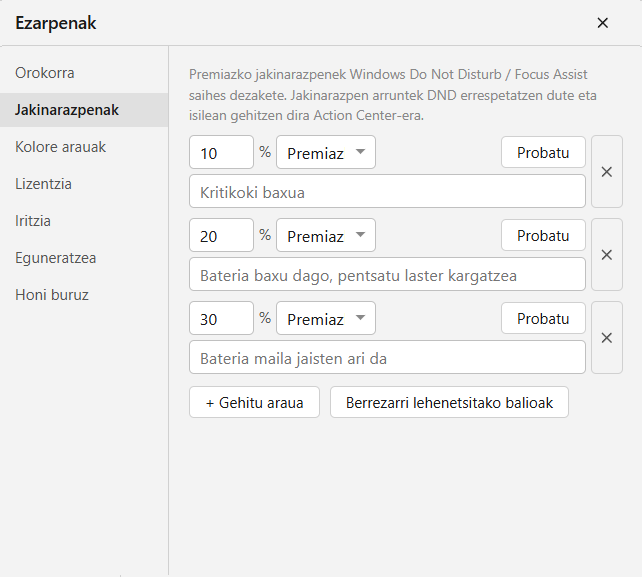Add a rule with Gehitu araua

254,402
